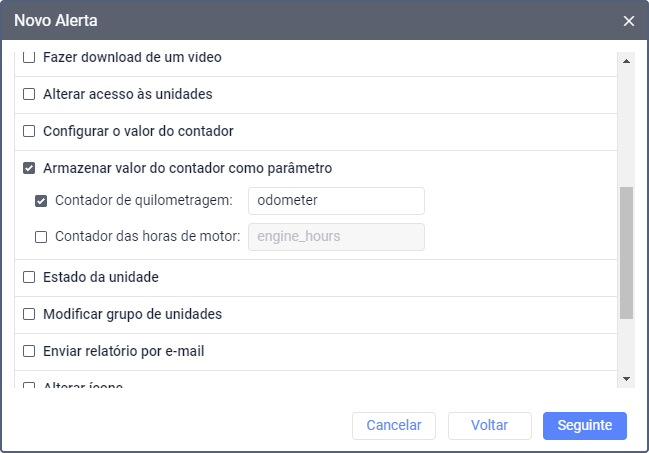Click the scrollbar up arrow
The width and height of the screenshot is (649, 453).
[x=627, y=59]
